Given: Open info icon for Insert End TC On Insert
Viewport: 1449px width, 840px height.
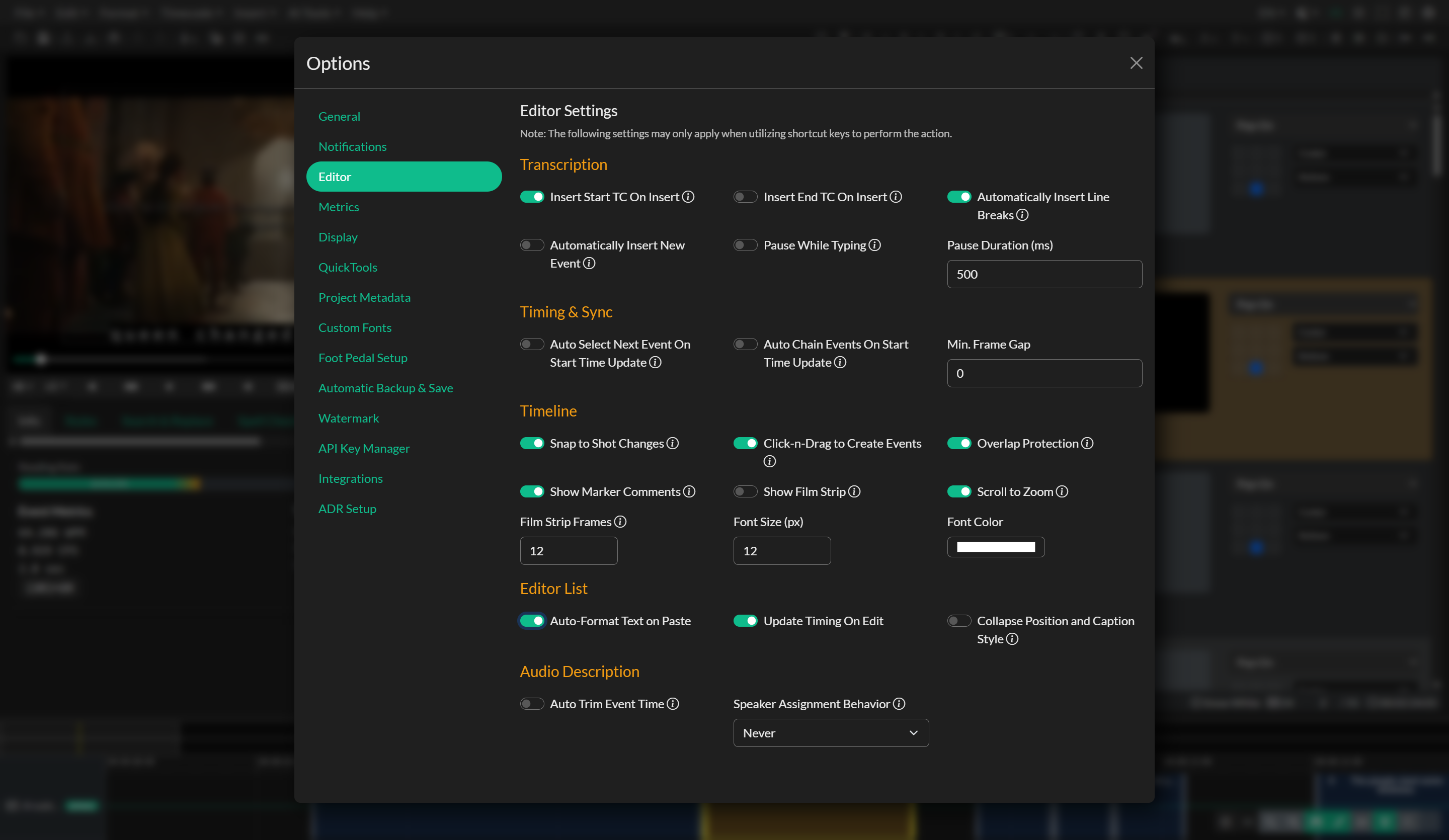Looking at the screenshot, I should (895, 197).
